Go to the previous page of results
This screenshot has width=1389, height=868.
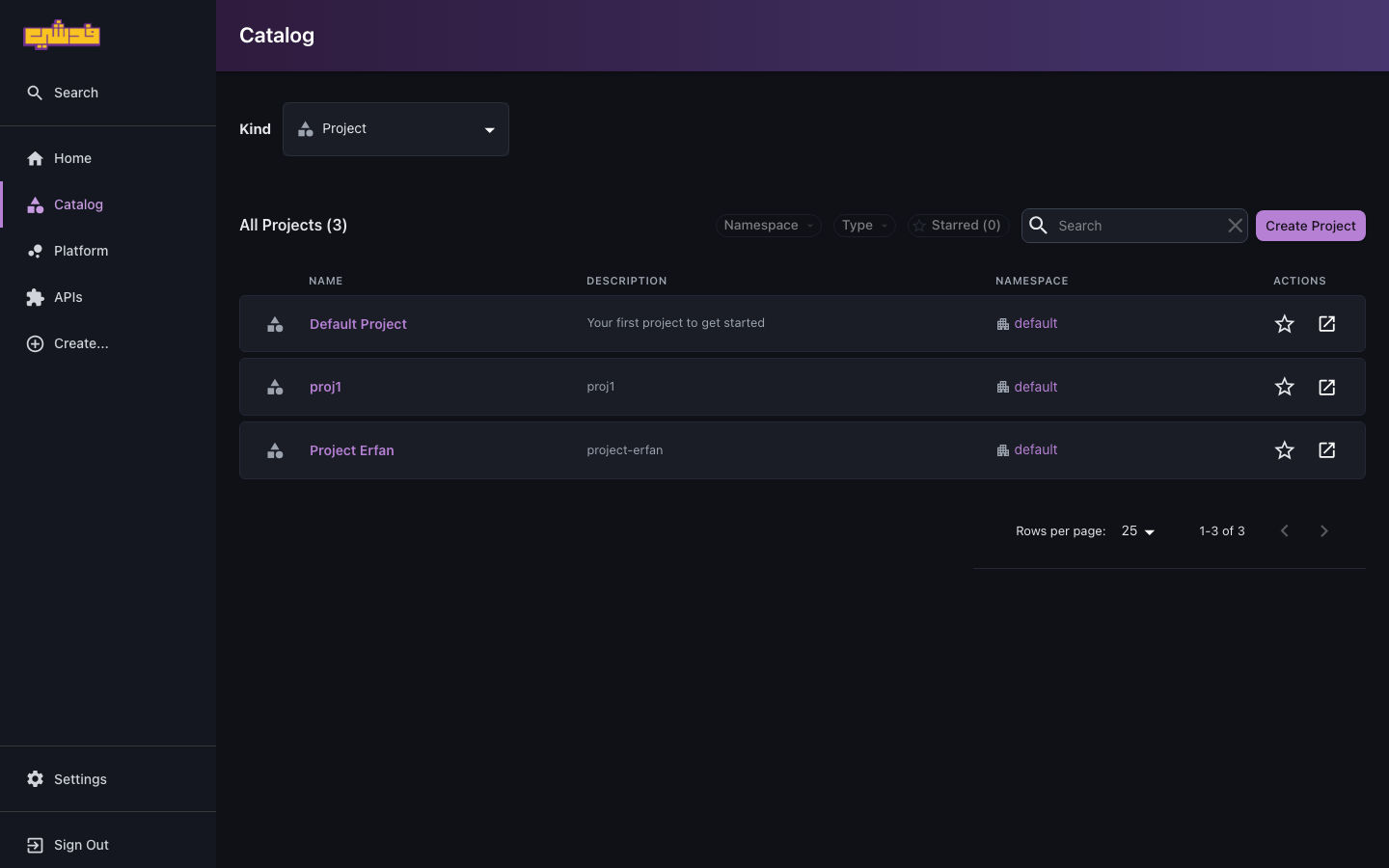tap(1284, 531)
